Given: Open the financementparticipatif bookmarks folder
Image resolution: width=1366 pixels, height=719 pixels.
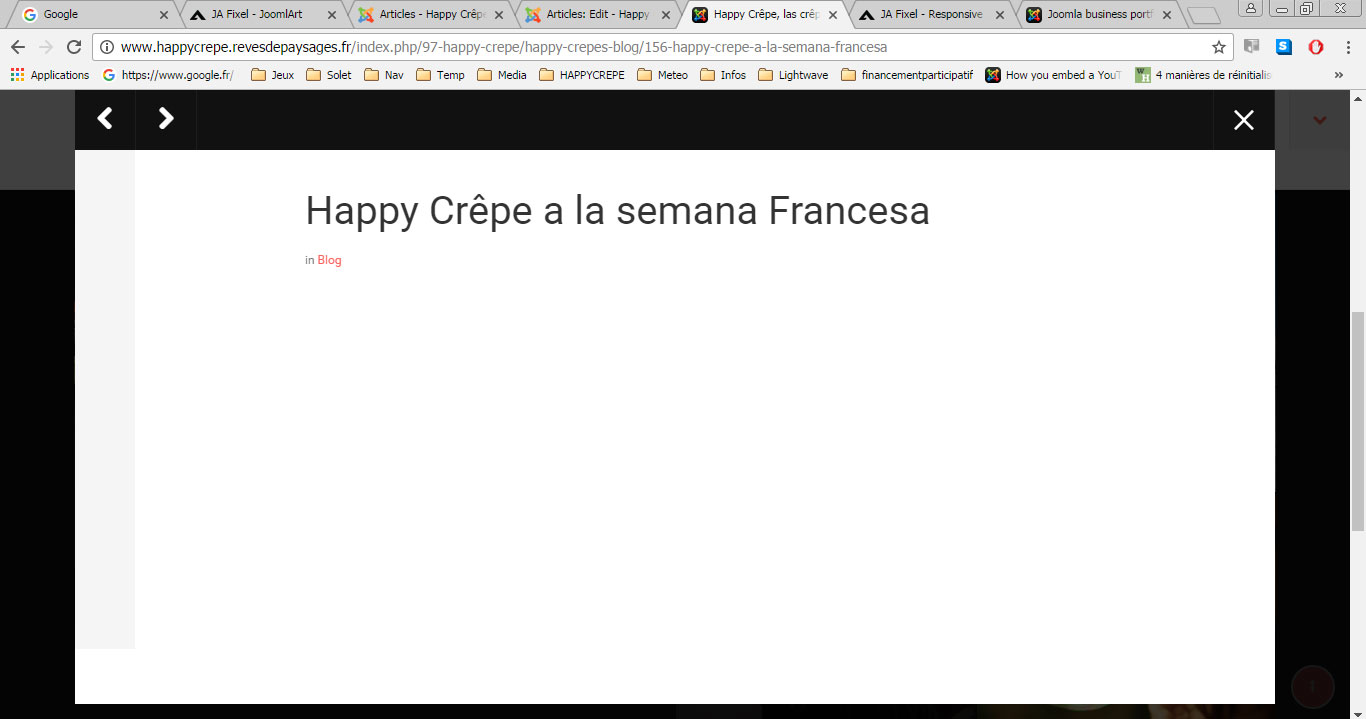Looking at the screenshot, I should pyautogui.click(x=907, y=75).
